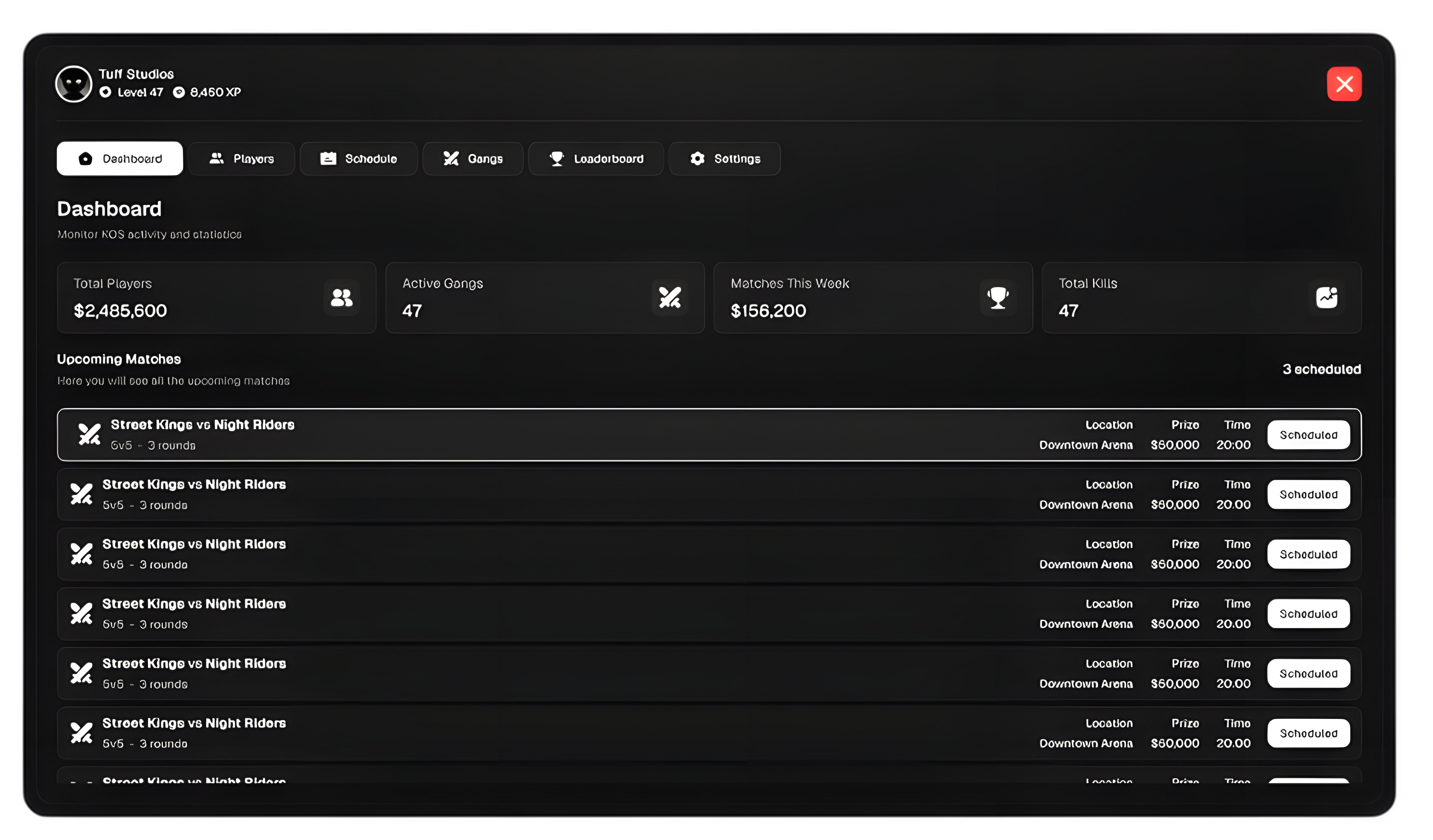The image size is (1433, 840).
Task: Switch to the Dashboard tab
Action: click(x=120, y=159)
